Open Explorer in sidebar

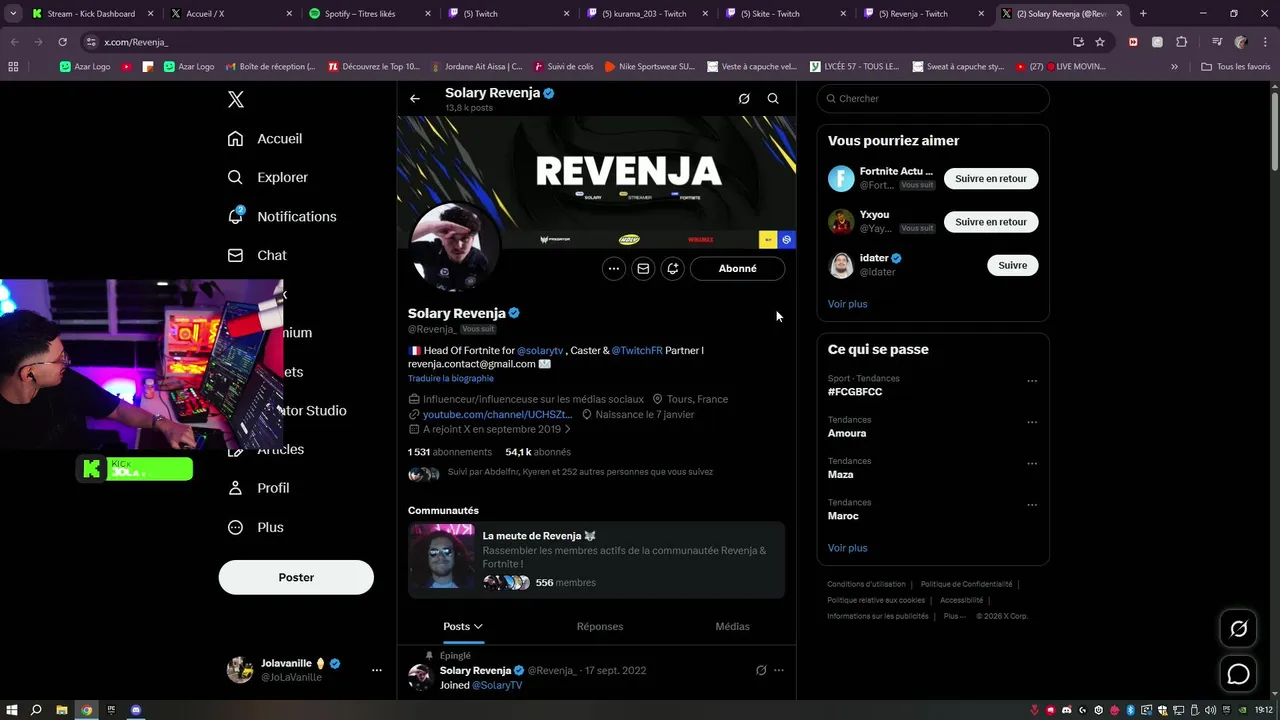(x=267, y=177)
